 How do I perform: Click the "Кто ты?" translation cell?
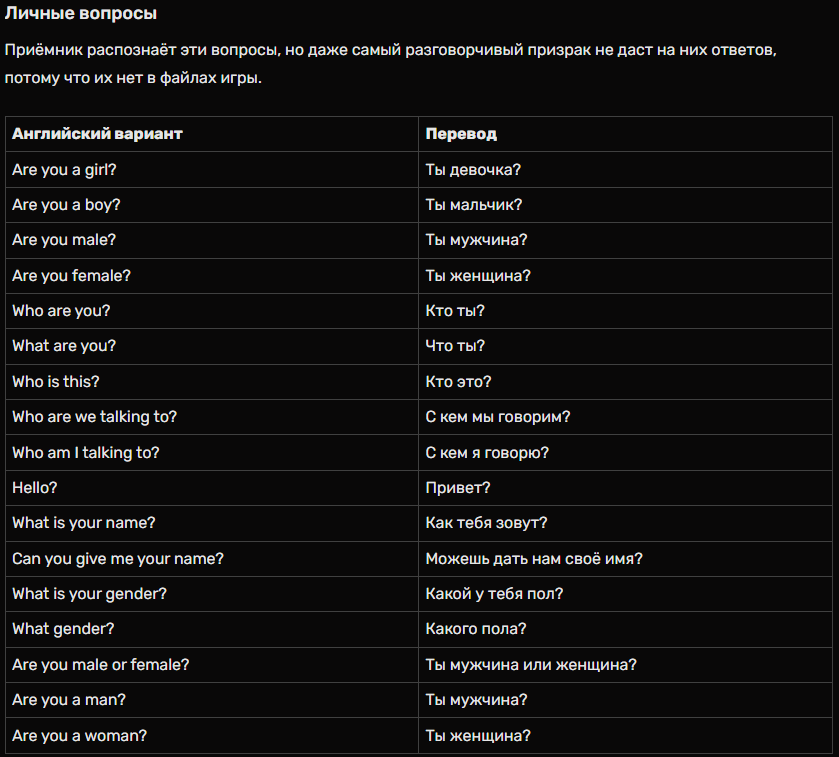click(455, 311)
